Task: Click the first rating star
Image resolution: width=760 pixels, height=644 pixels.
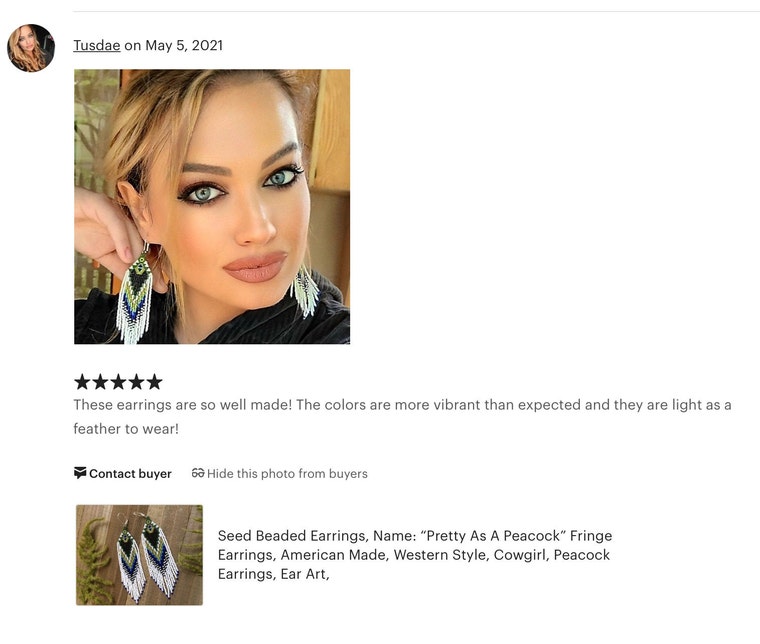Action: pos(82,382)
